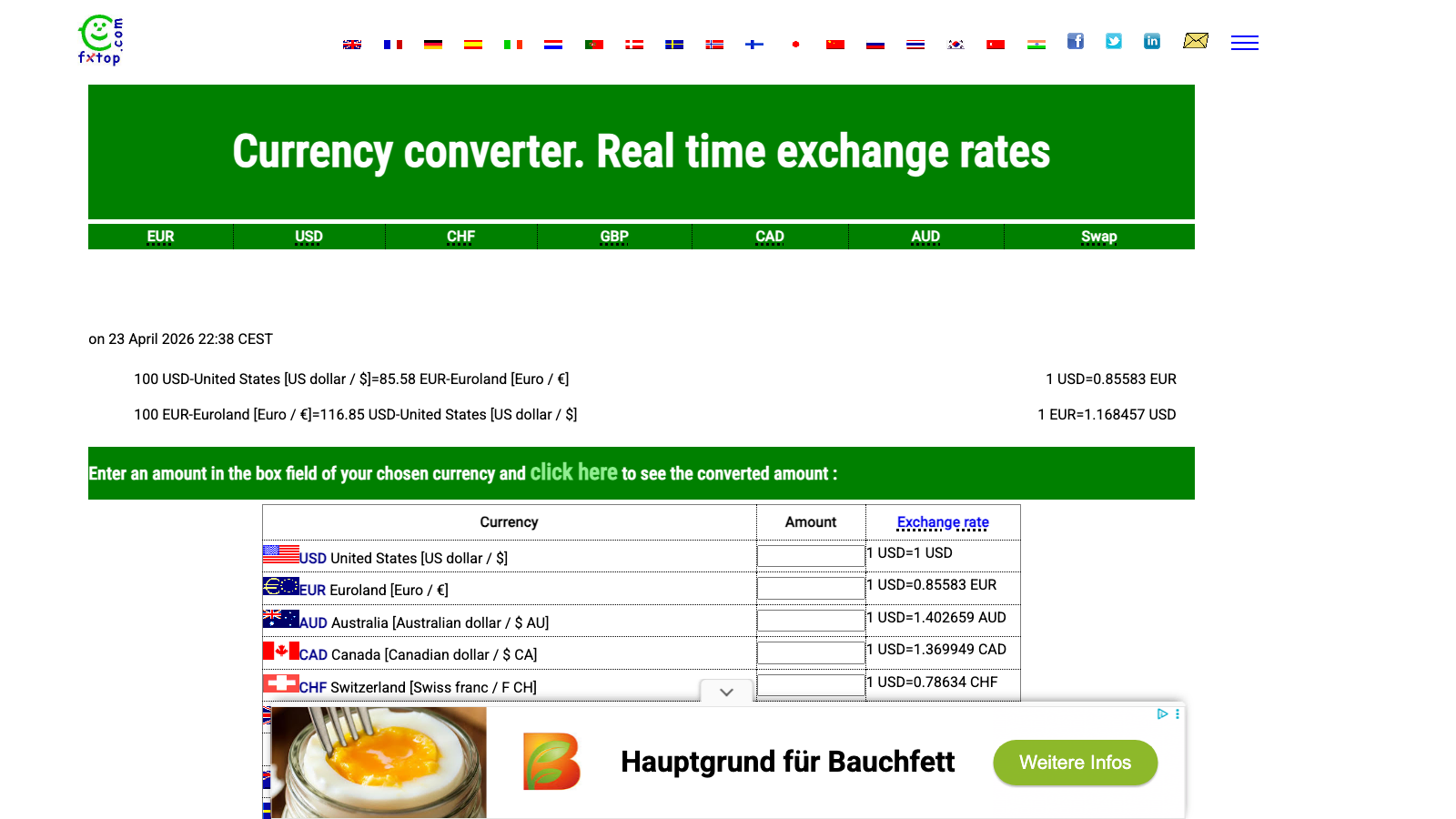Select the CHF tab
This screenshot has height=819, width=1456.
pos(461,236)
